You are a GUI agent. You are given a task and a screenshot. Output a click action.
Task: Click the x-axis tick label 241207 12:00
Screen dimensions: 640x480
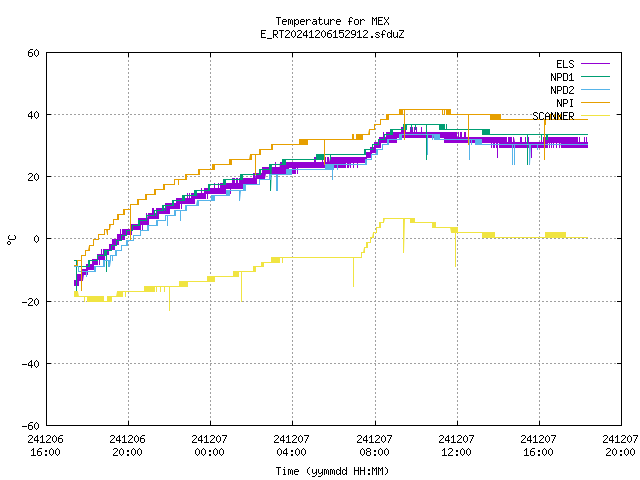(456, 446)
